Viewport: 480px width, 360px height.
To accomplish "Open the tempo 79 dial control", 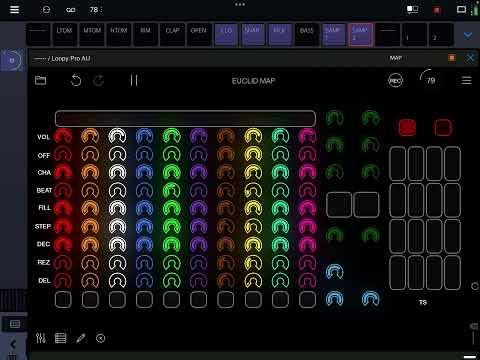I will click(429, 78).
